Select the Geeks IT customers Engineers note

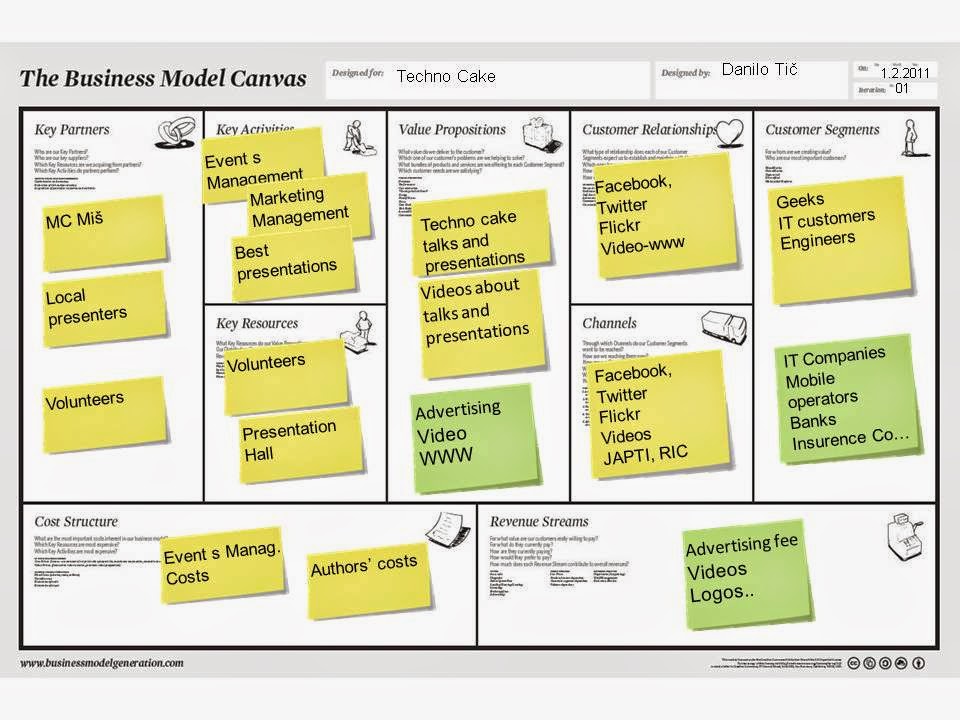[841, 240]
